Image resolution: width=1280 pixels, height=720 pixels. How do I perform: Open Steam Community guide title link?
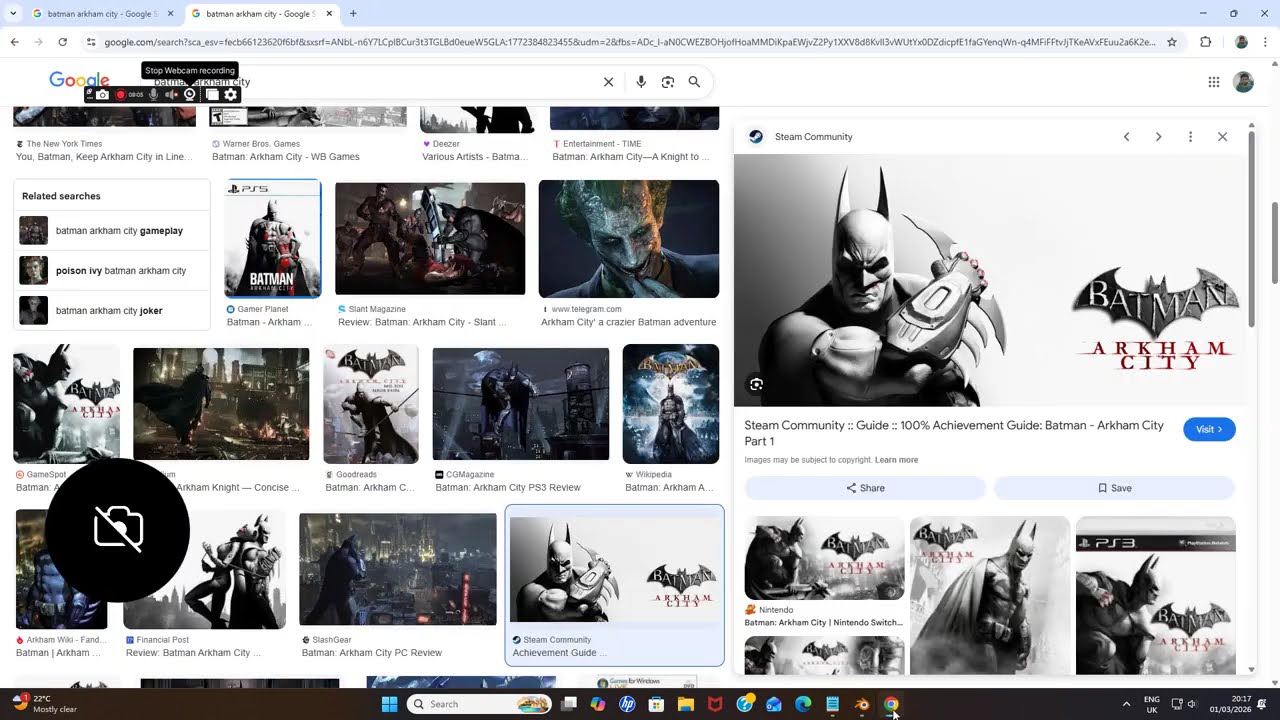point(954,433)
